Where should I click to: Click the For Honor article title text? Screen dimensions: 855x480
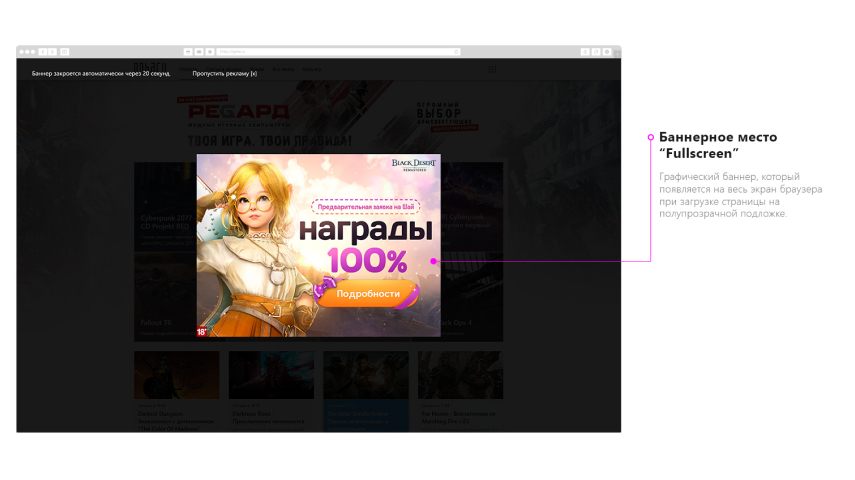coord(459,417)
